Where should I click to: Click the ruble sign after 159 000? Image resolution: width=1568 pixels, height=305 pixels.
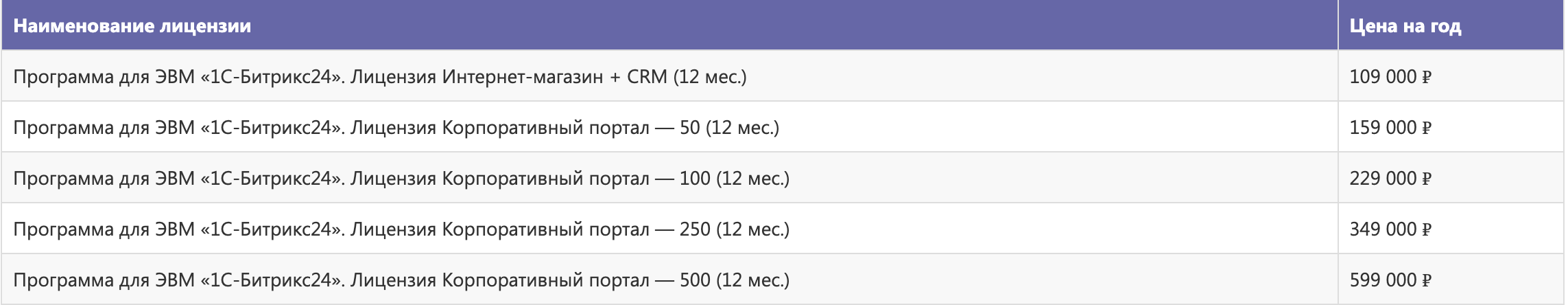pos(1427,128)
